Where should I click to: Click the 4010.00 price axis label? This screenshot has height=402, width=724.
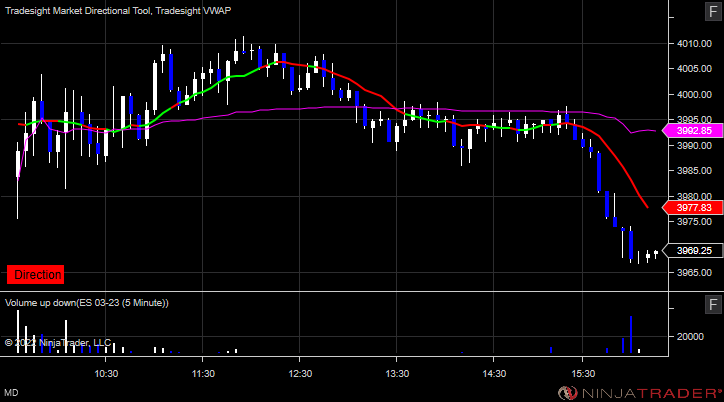[694, 44]
